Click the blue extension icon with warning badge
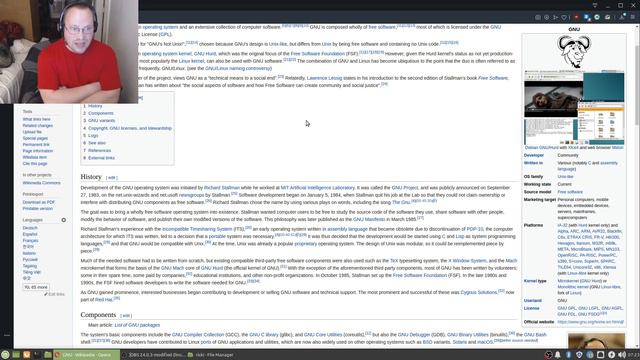 point(587,17)
